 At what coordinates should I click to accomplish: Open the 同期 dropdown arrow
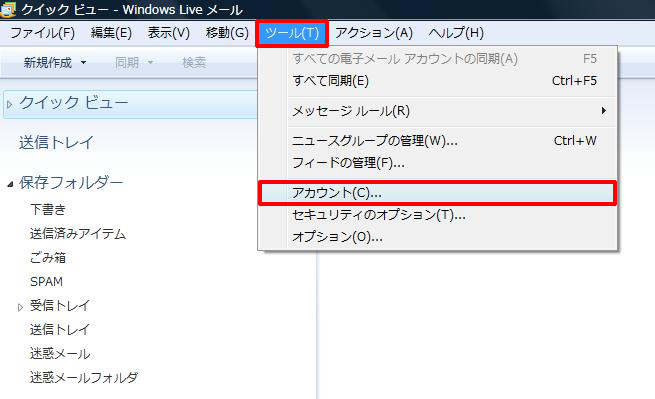click(x=150, y=63)
